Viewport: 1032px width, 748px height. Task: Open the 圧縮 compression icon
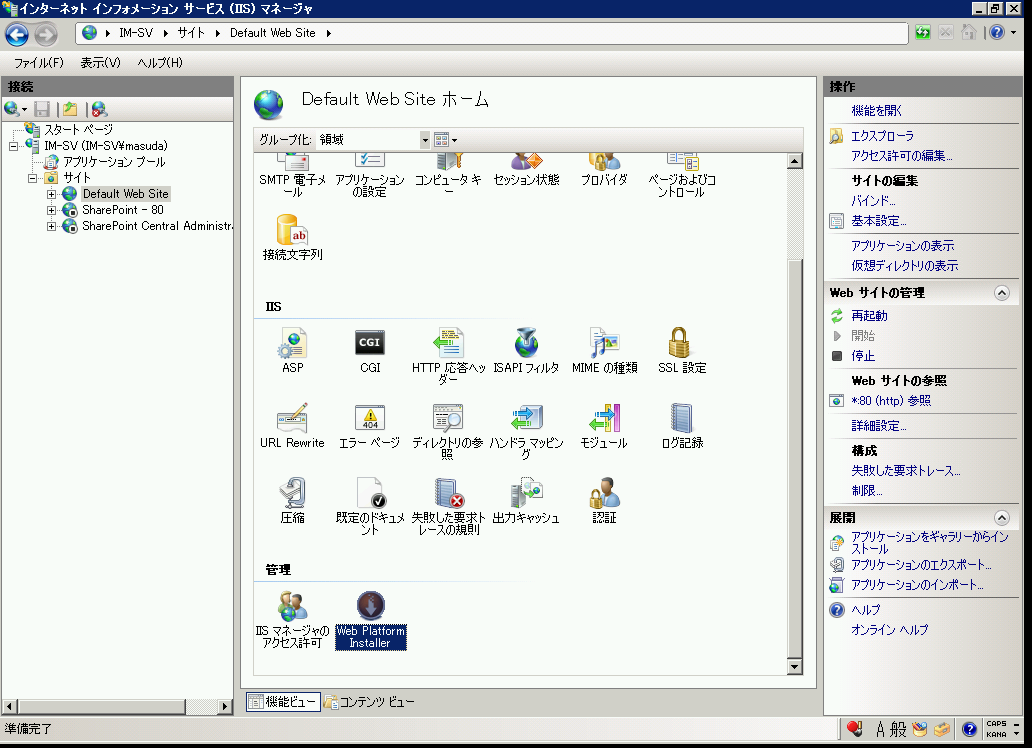tap(292, 494)
